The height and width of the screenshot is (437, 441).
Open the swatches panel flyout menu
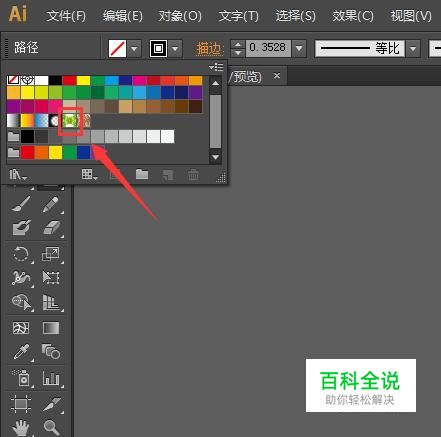click(216, 67)
